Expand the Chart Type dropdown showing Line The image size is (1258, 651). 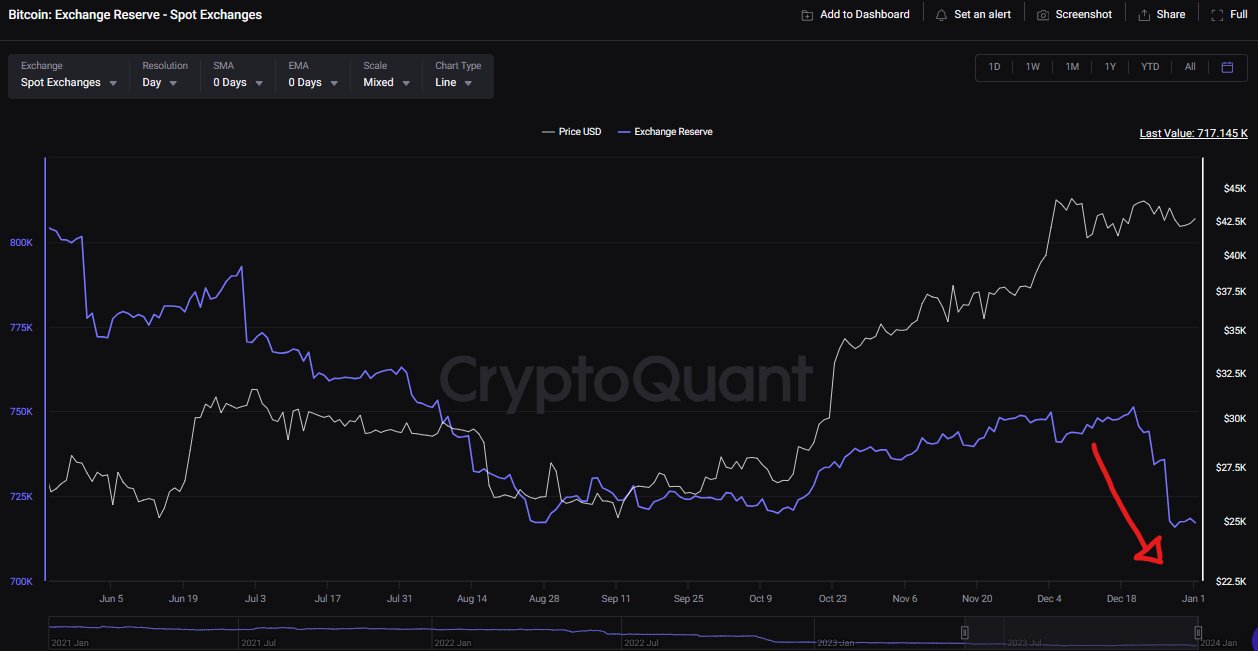pyautogui.click(x=458, y=75)
